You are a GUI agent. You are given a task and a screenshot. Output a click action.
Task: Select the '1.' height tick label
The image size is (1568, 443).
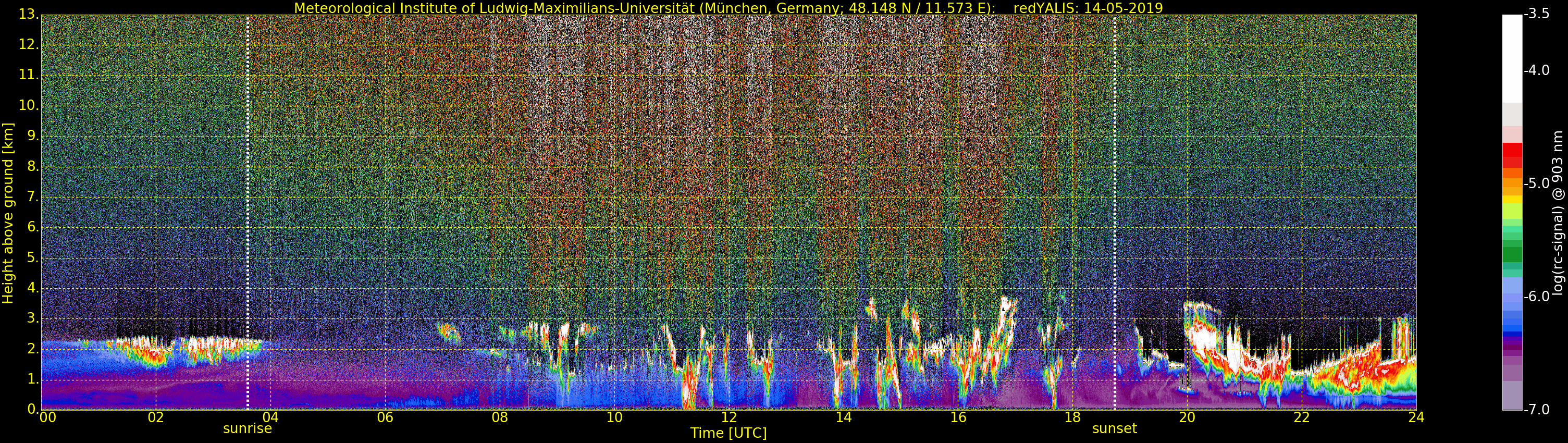coord(33,379)
